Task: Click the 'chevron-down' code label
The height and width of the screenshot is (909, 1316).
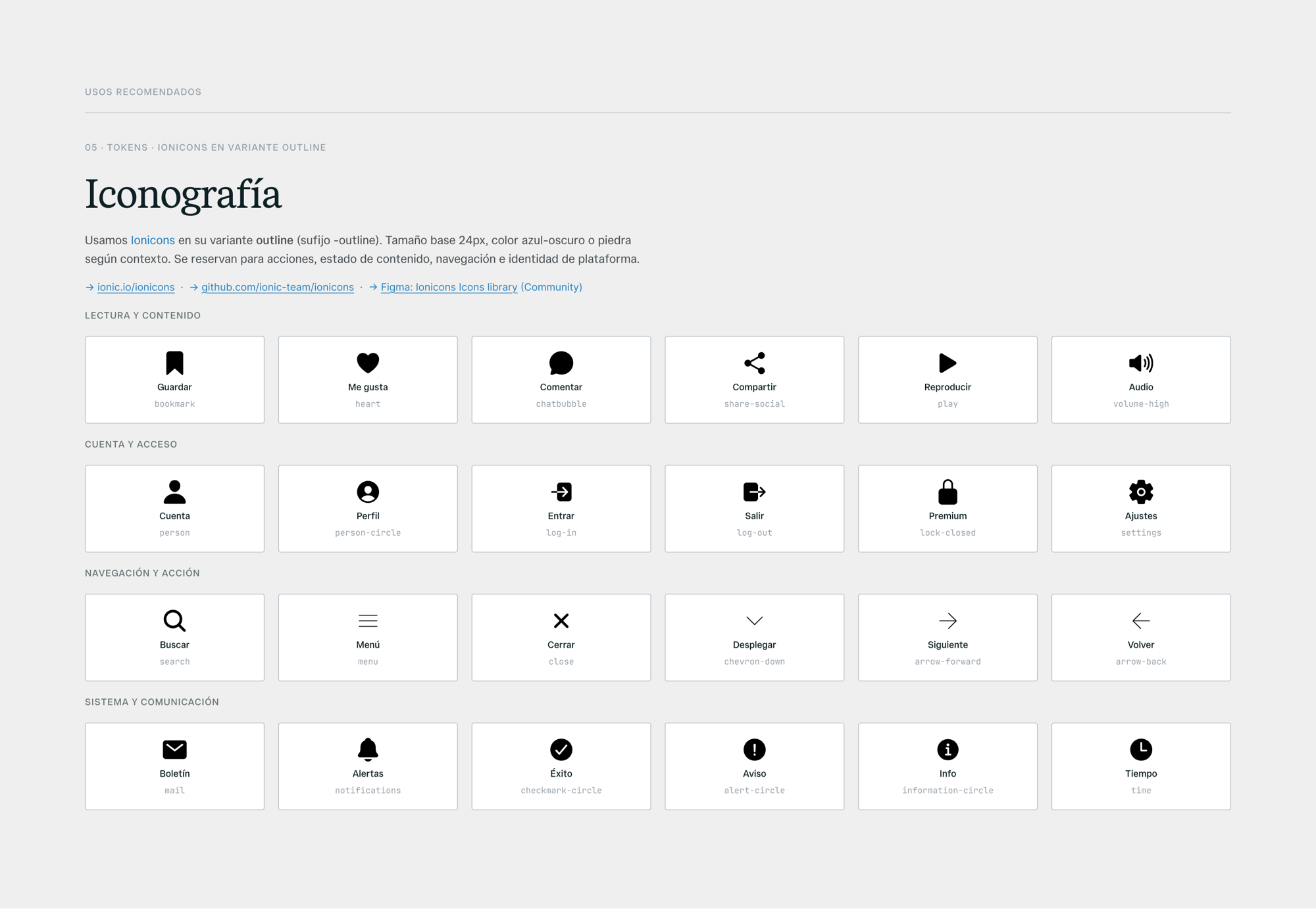Action: (754, 662)
